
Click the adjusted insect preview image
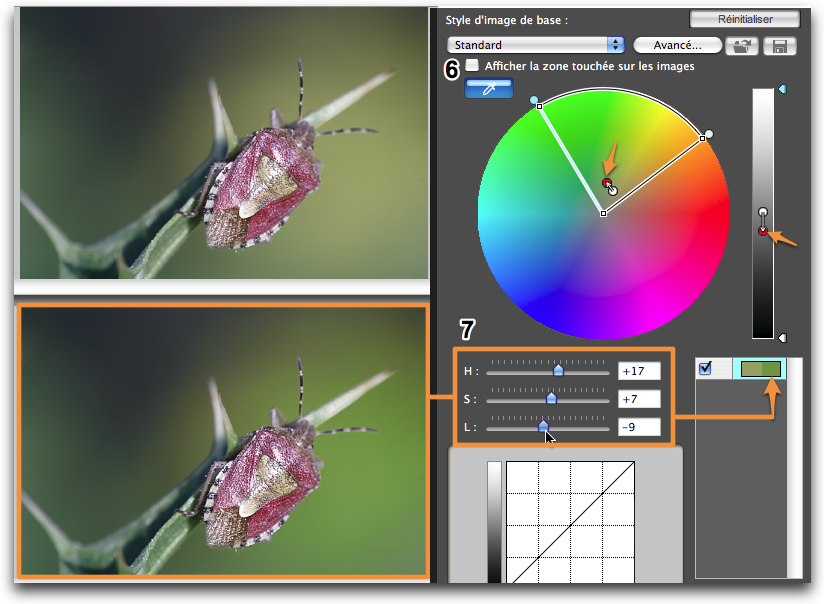(224, 441)
